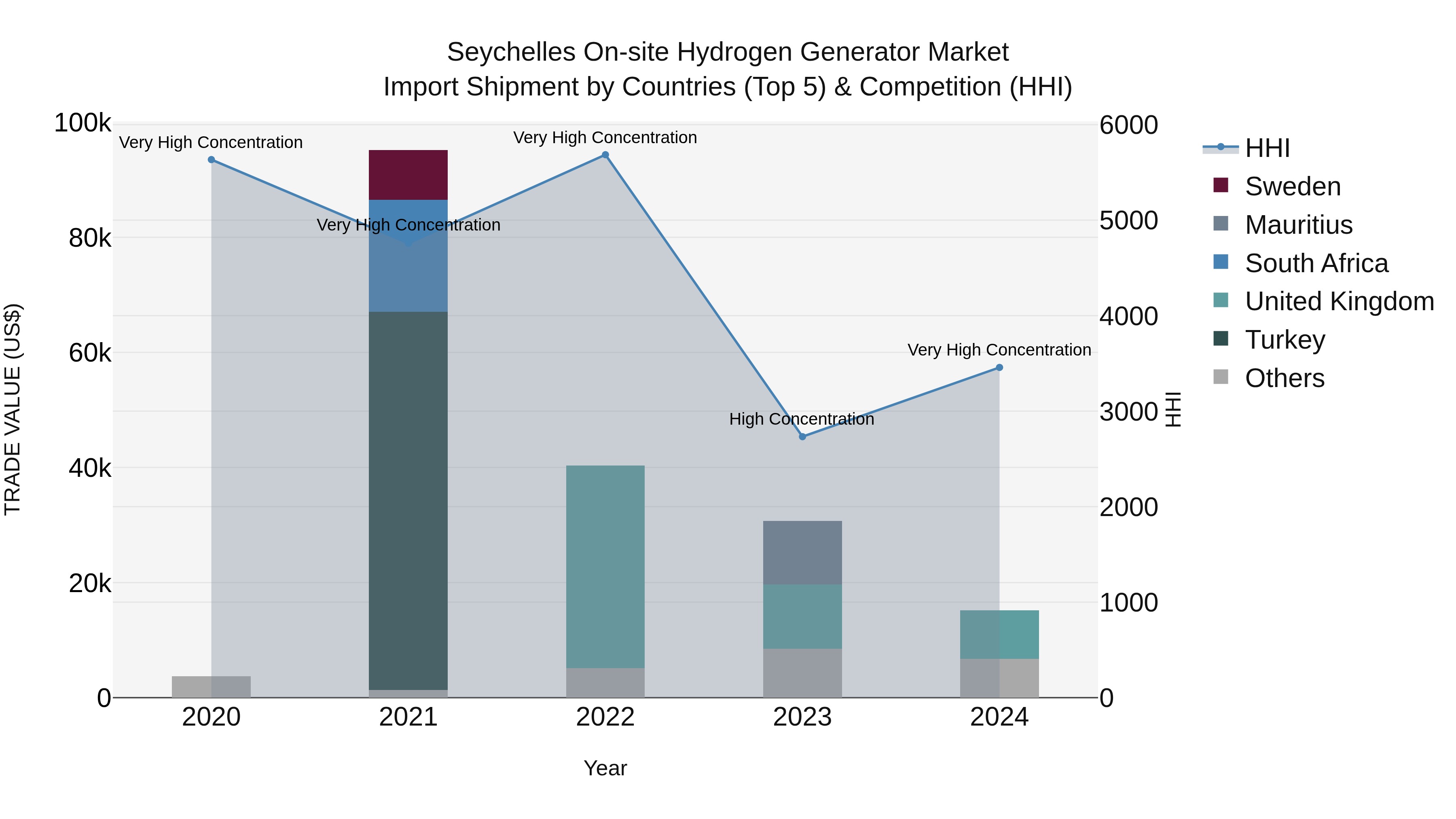The width and height of the screenshot is (1456, 819).
Task: Click the Turkey dark green legend swatch
Action: pyautogui.click(x=1221, y=338)
